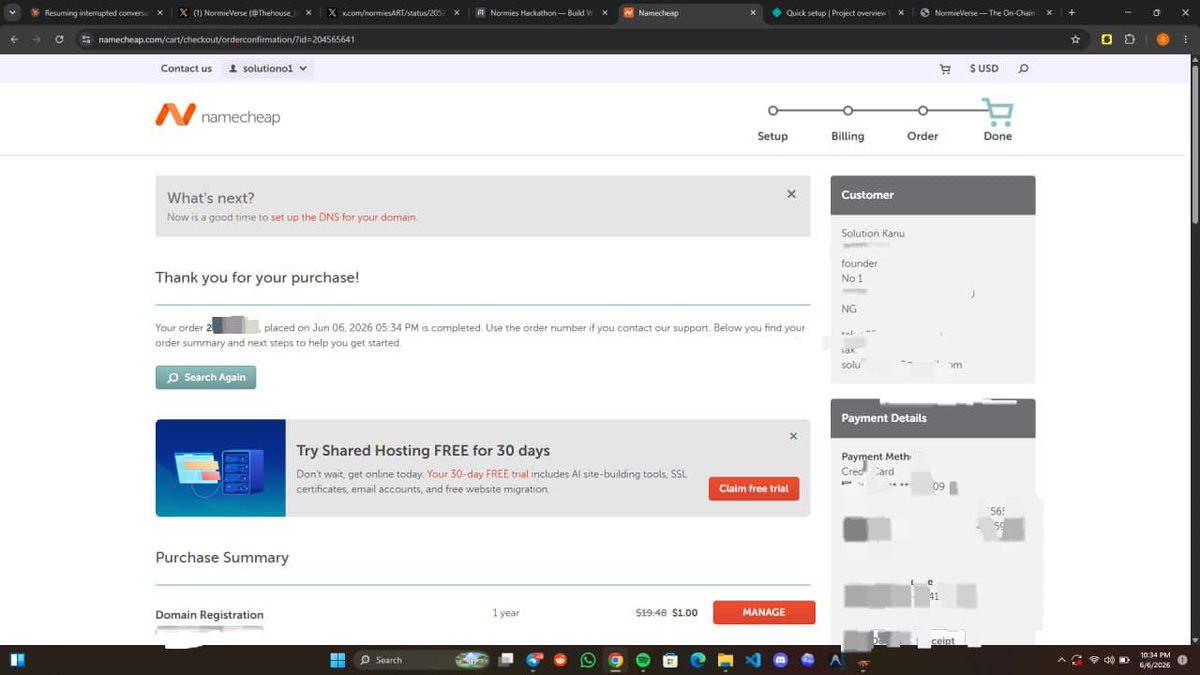Click the Search Again button
This screenshot has height=675, width=1200.
point(206,377)
